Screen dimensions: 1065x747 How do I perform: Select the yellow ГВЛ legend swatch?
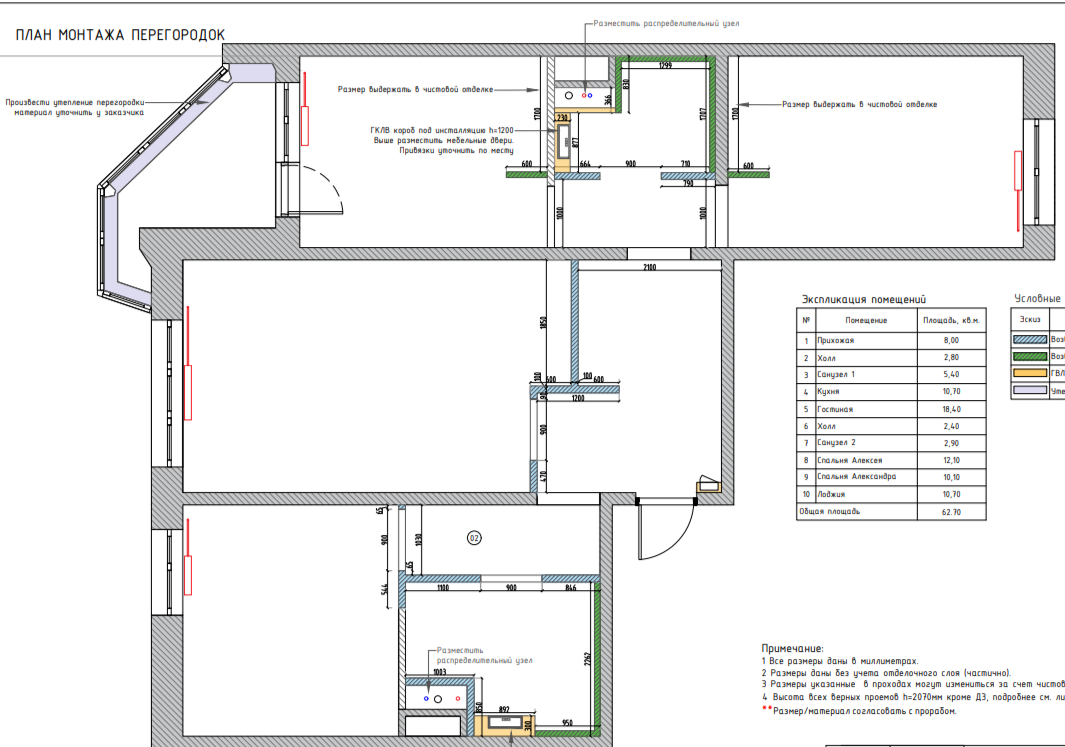pos(1030,374)
